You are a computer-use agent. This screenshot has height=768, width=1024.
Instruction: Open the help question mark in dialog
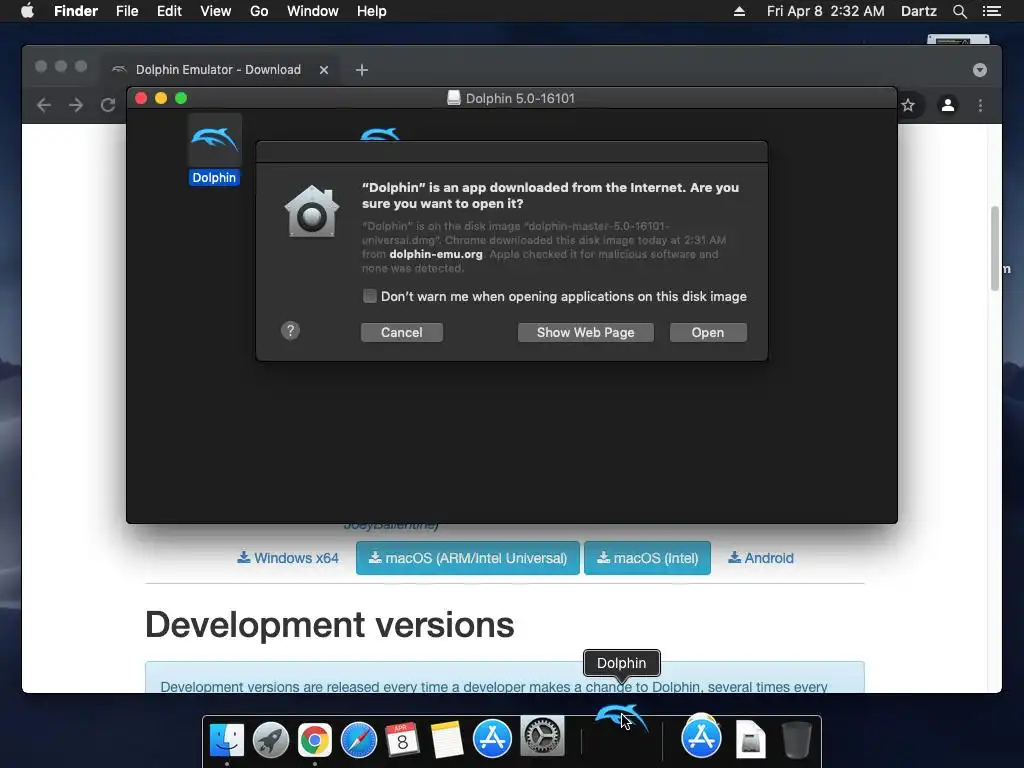291,330
